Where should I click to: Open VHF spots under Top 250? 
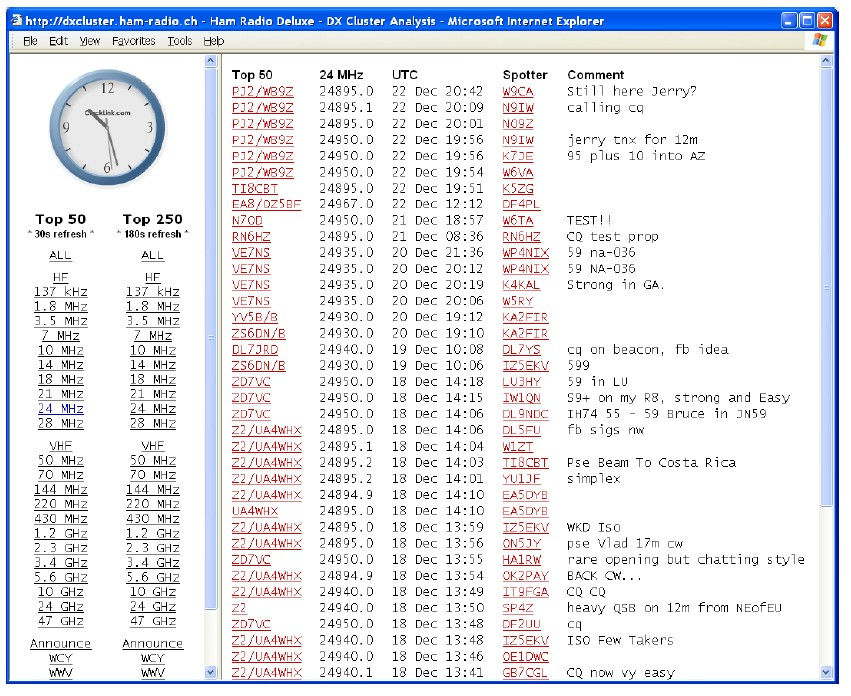point(153,446)
